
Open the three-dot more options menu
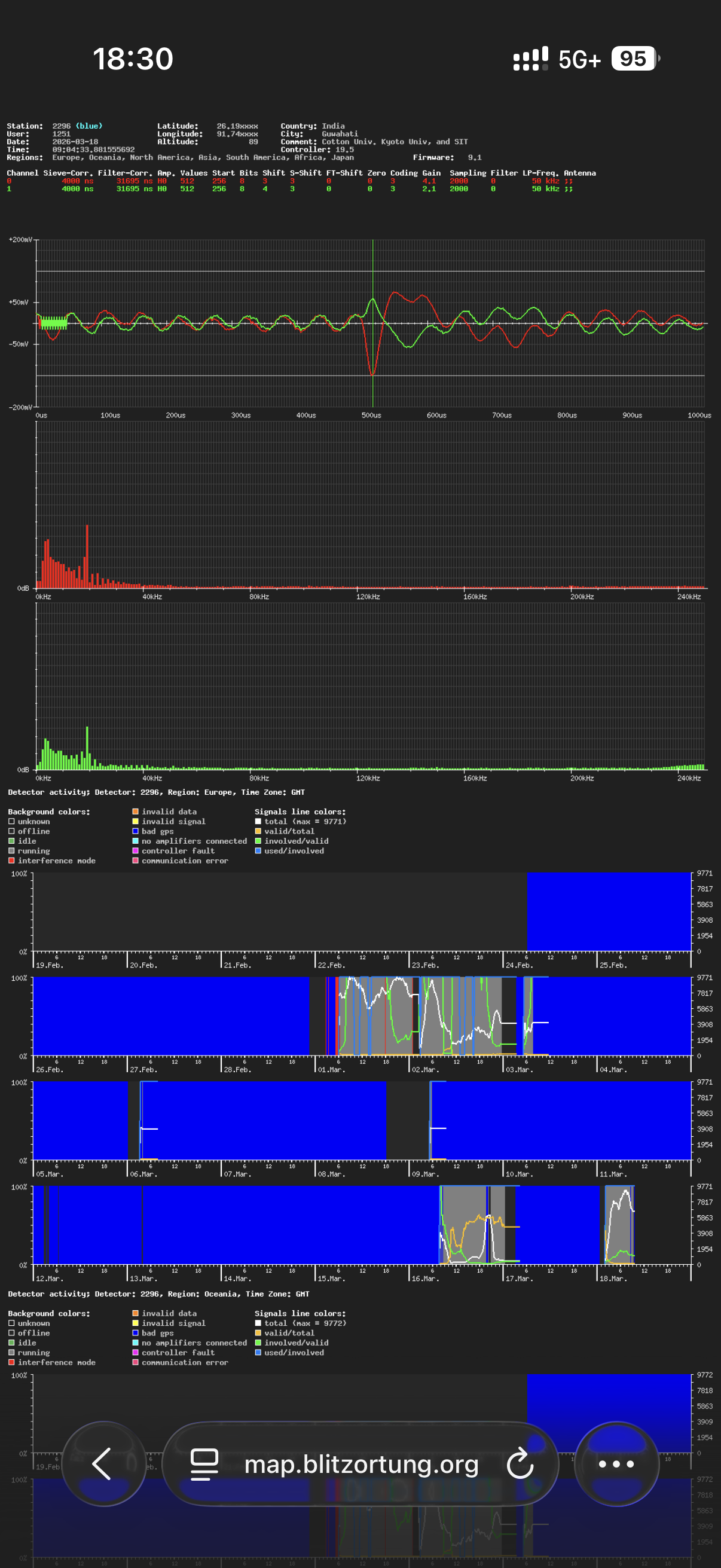[616, 1463]
